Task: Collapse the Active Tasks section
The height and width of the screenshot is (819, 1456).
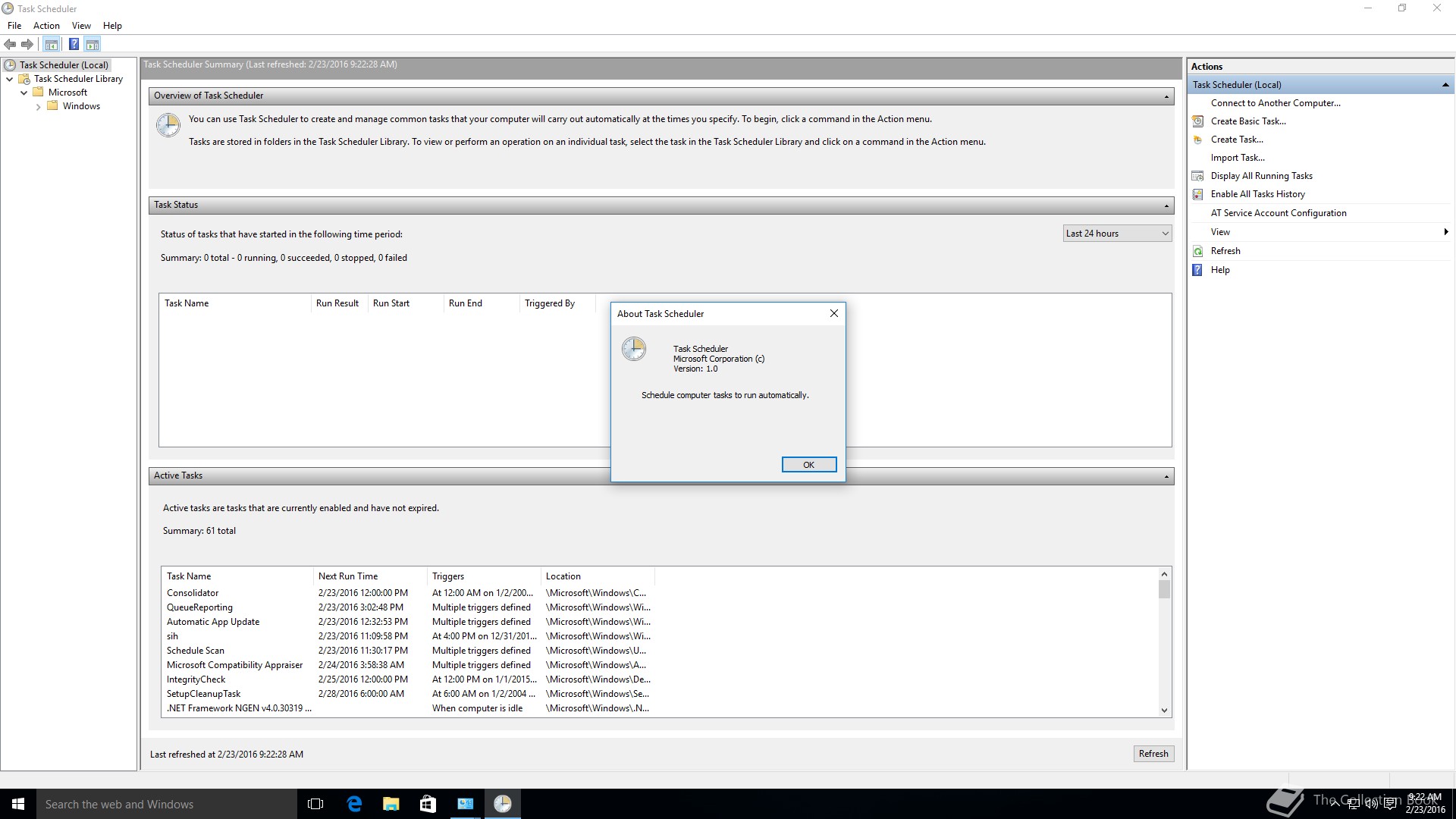Action: 1166,476
